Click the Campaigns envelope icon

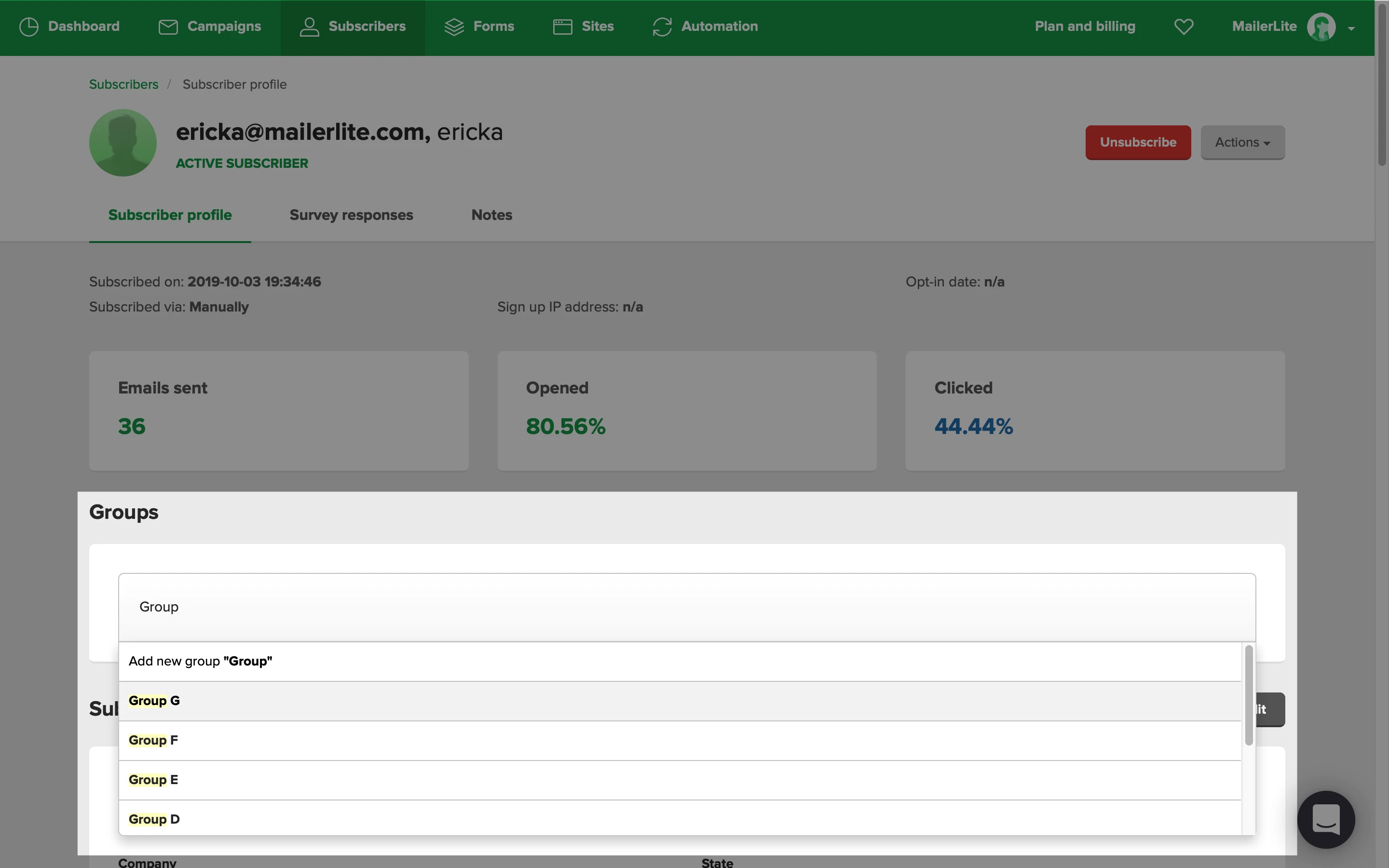click(168, 27)
